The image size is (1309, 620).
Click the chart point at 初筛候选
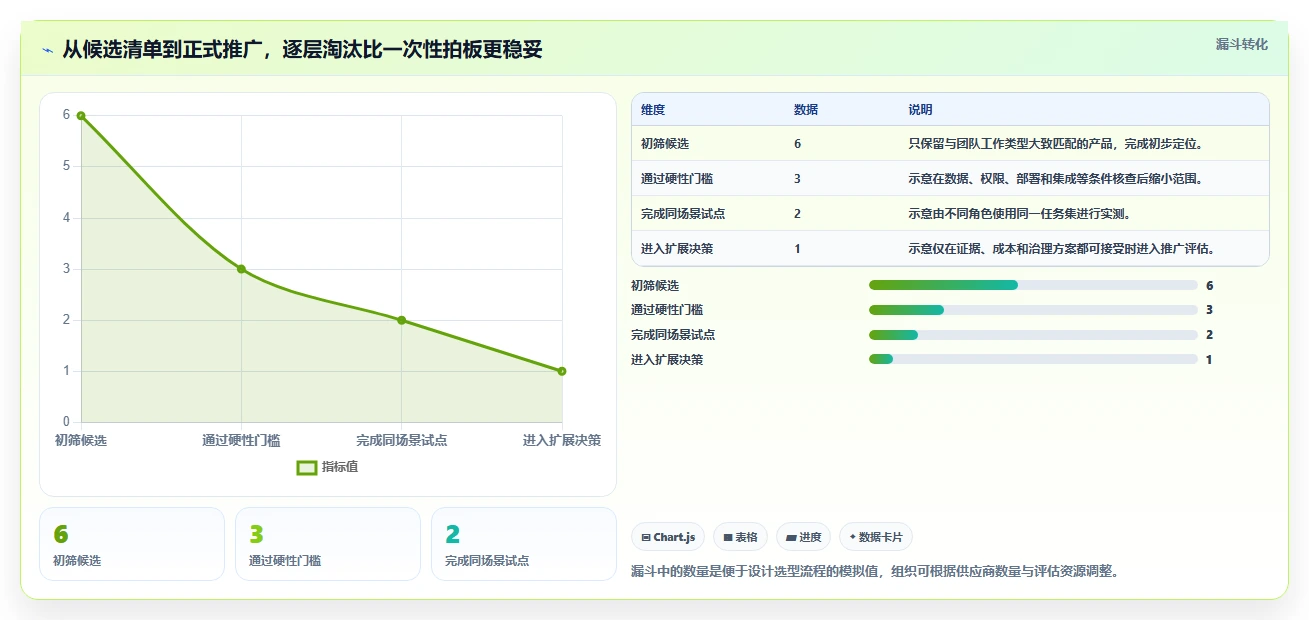pos(81,115)
